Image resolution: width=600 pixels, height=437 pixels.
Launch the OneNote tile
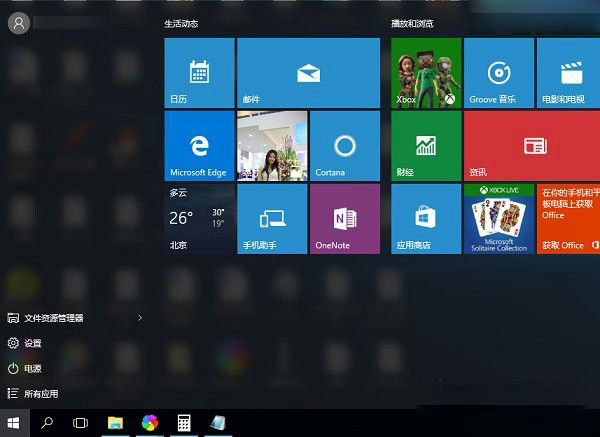pyautogui.click(x=345, y=218)
